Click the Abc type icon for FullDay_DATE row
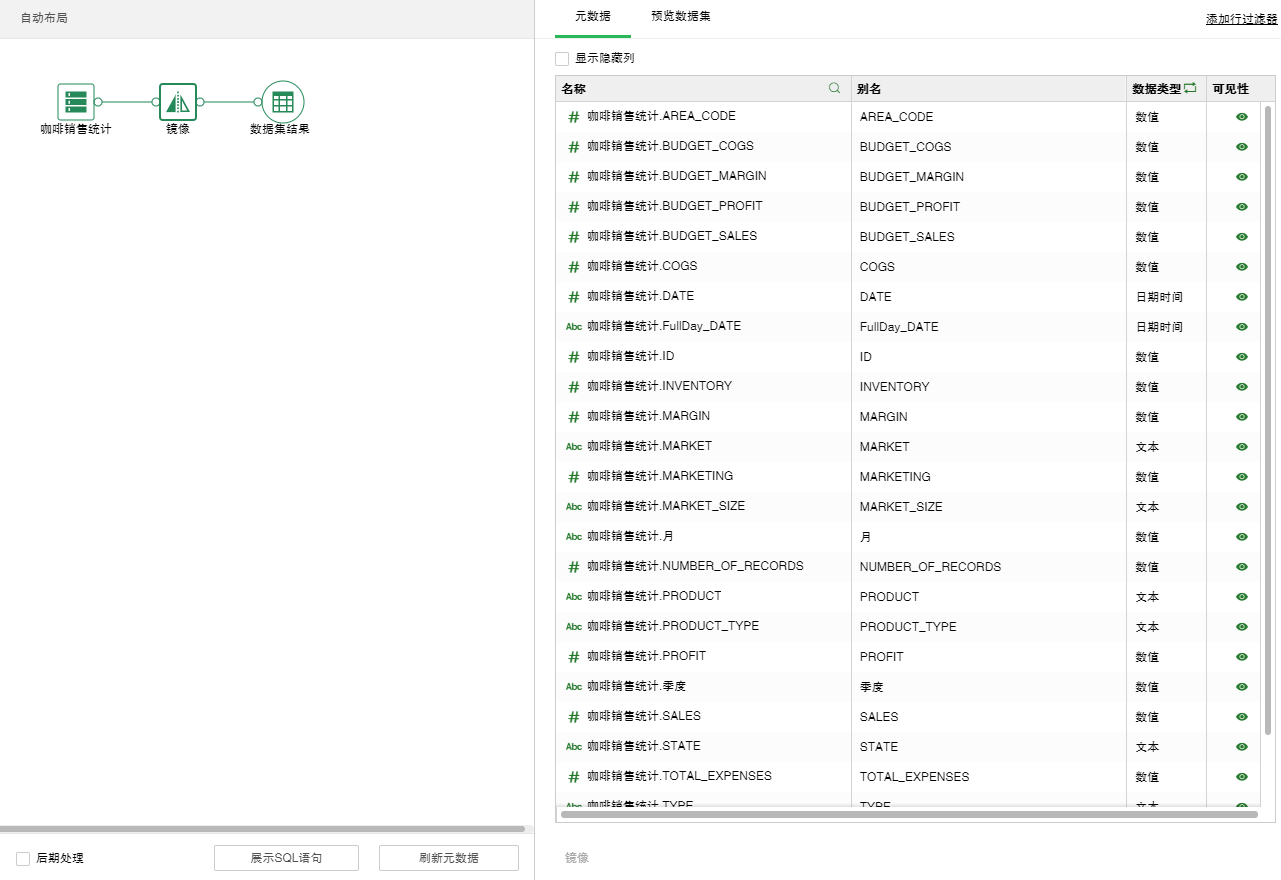Viewport: 1281px width, 880px height. (x=574, y=327)
